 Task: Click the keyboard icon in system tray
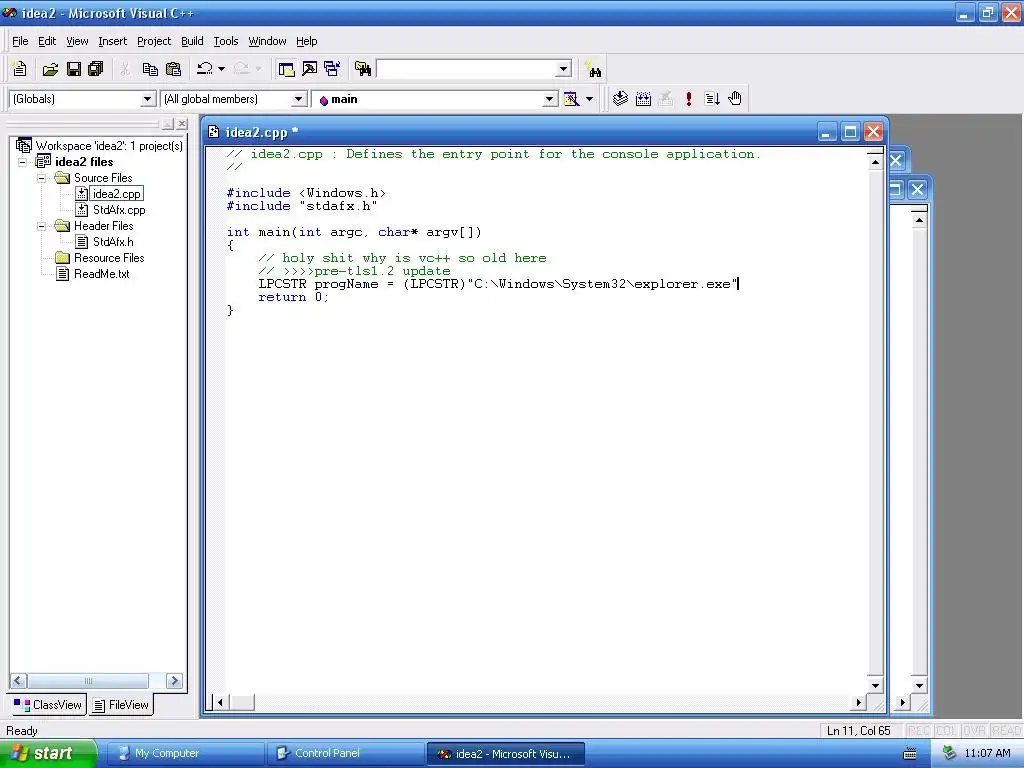(x=909, y=754)
